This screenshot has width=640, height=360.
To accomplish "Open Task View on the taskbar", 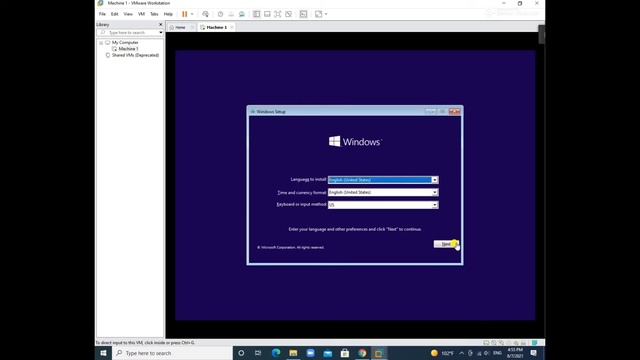I will click(258, 353).
